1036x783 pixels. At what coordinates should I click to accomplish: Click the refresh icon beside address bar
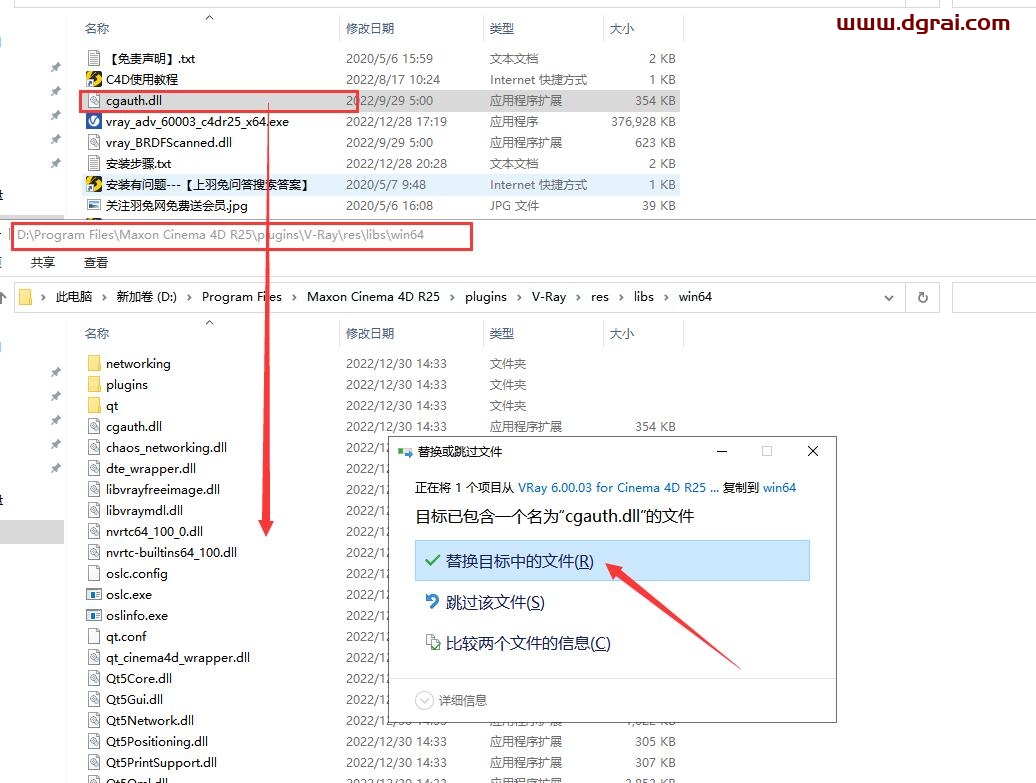tap(922, 297)
